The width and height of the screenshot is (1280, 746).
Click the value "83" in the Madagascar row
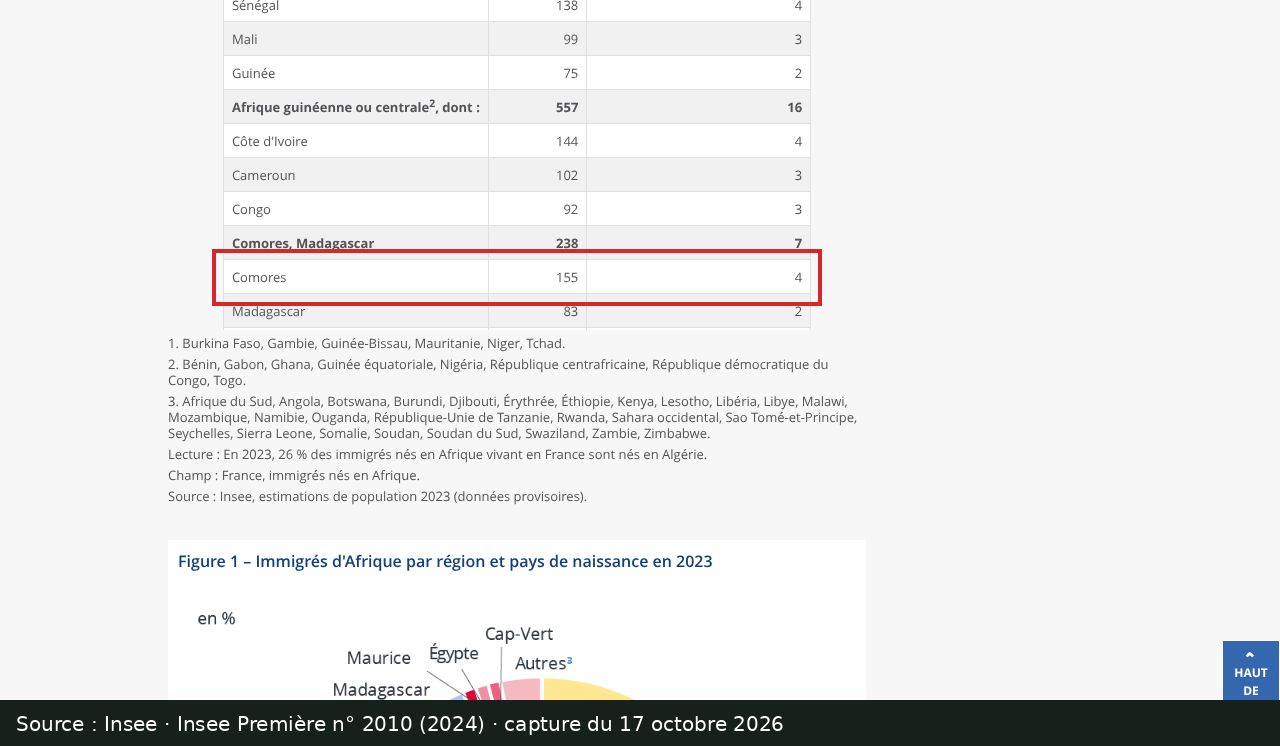pos(570,311)
